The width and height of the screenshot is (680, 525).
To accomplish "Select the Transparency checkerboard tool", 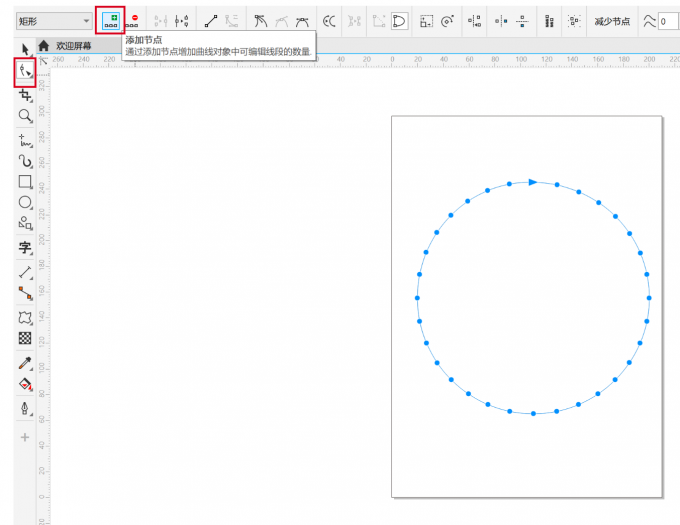I will tap(25, 338).
